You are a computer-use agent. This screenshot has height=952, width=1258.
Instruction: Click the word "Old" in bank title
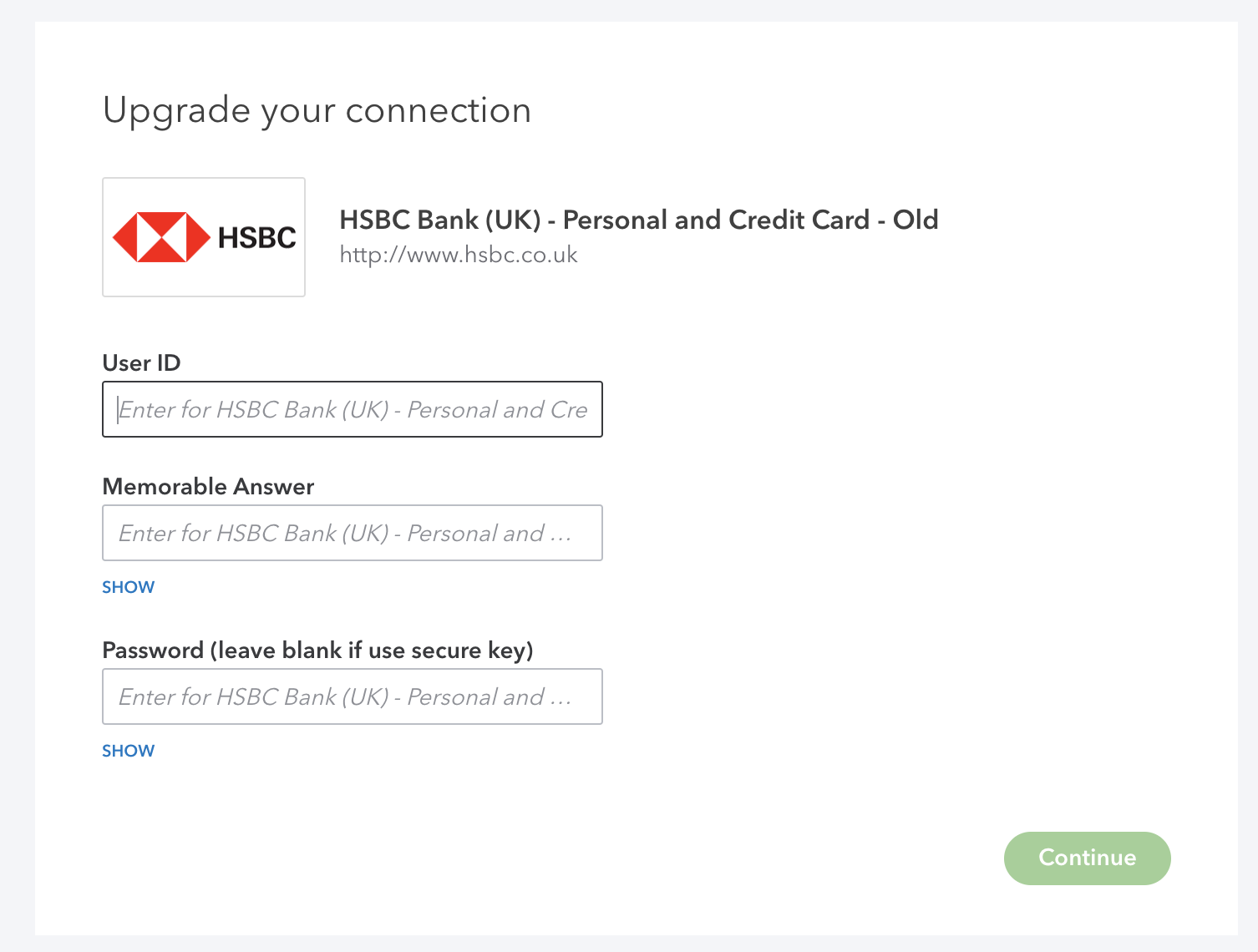point(916,220)
